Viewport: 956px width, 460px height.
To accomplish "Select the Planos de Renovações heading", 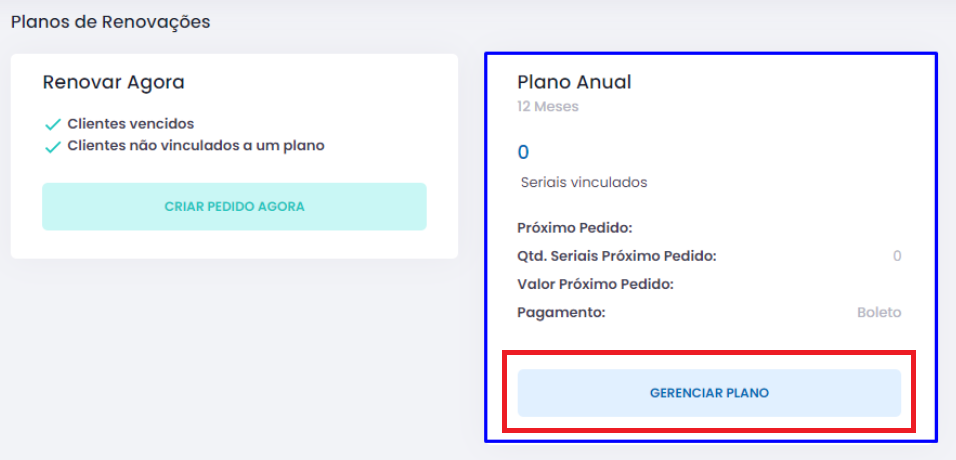I will (x=111, y=21).
